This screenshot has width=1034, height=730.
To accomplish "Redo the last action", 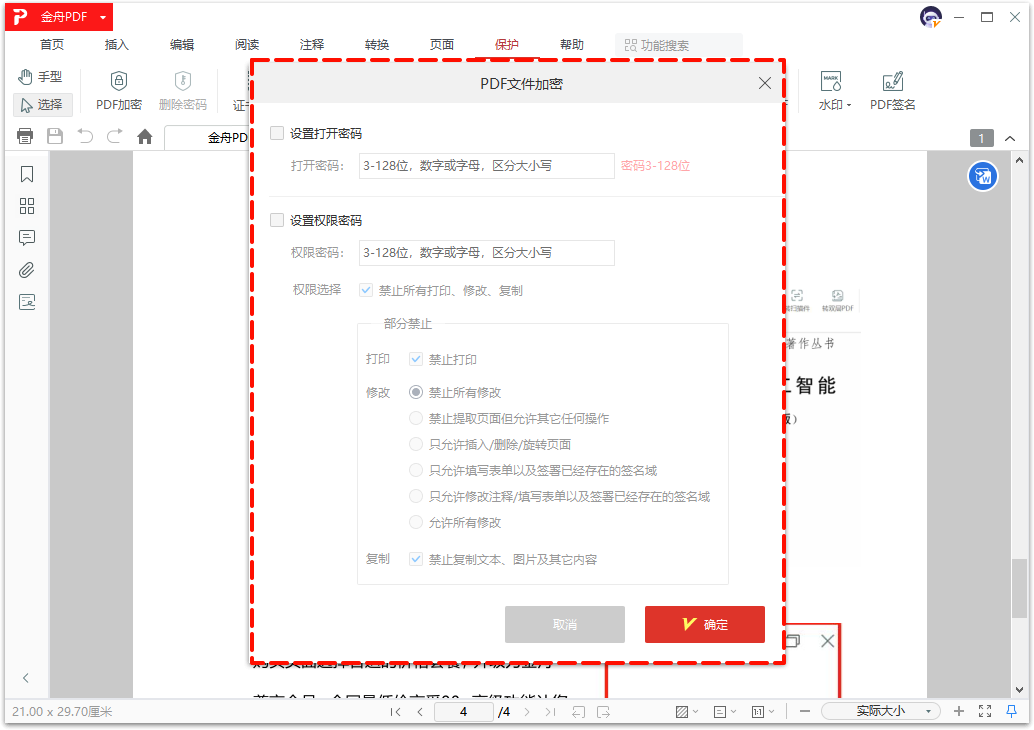I will point(115,137).
